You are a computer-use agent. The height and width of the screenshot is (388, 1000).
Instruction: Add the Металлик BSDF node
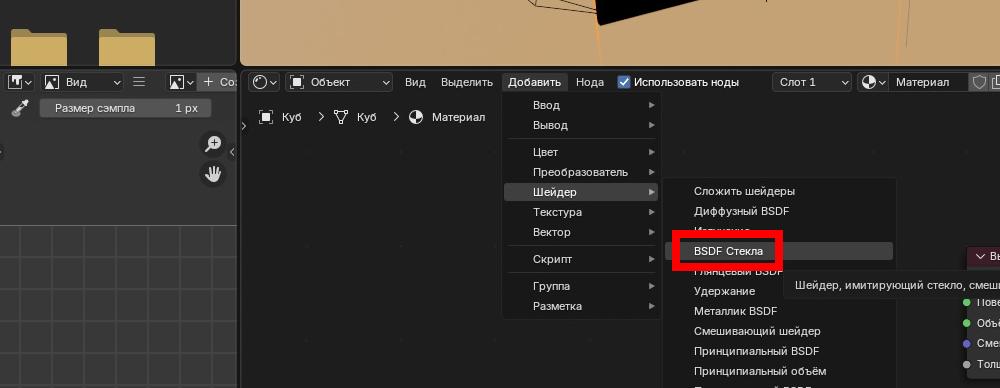click(x=779, y=311)
